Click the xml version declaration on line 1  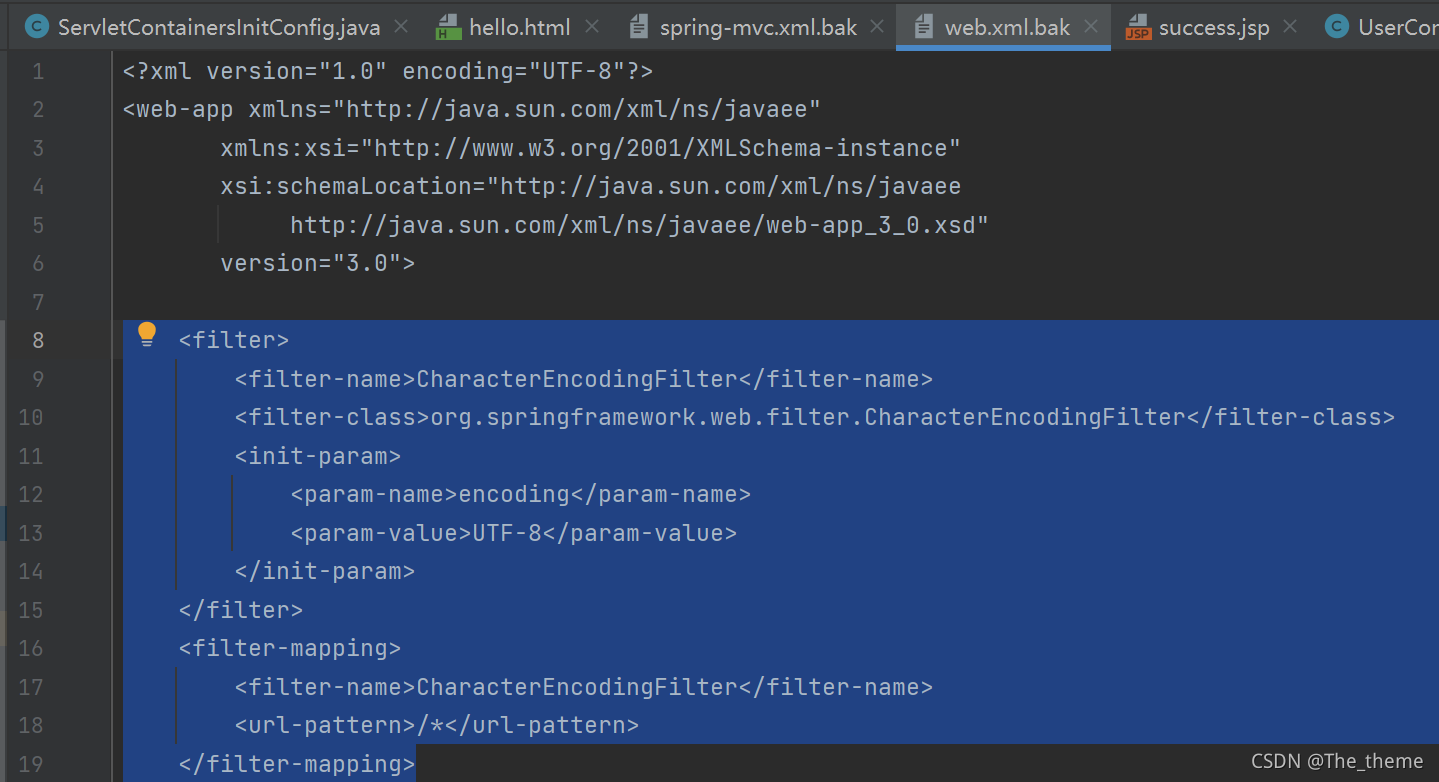[388, 71]
